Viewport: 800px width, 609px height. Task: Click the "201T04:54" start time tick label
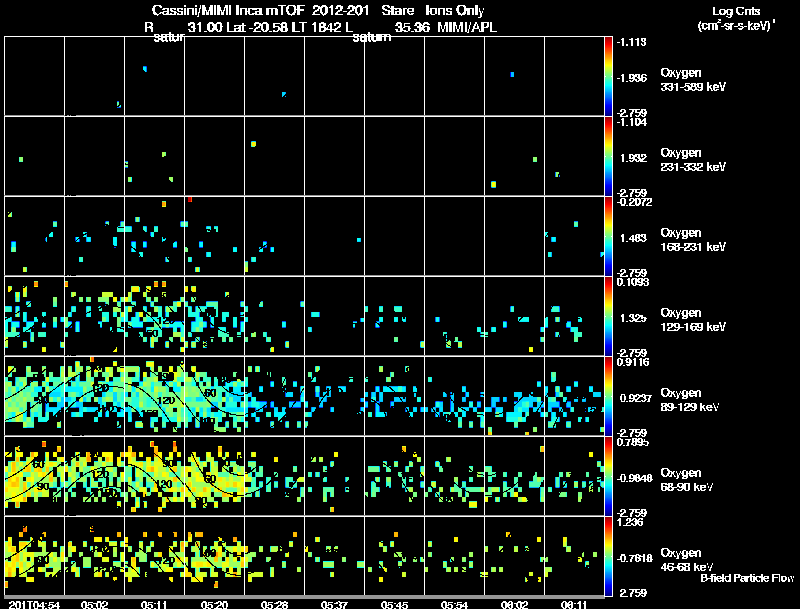[x=34, y=605]
